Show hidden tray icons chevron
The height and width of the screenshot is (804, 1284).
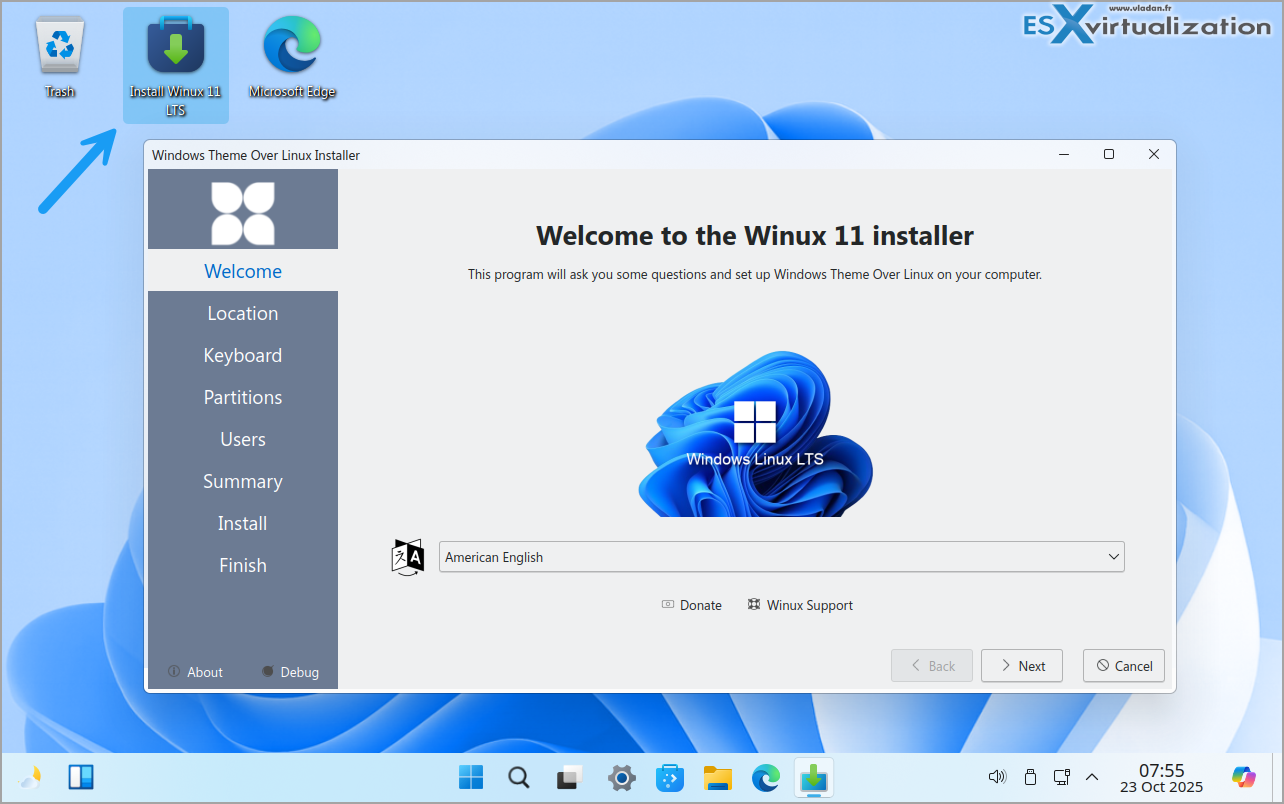(x=1092, y=777)
